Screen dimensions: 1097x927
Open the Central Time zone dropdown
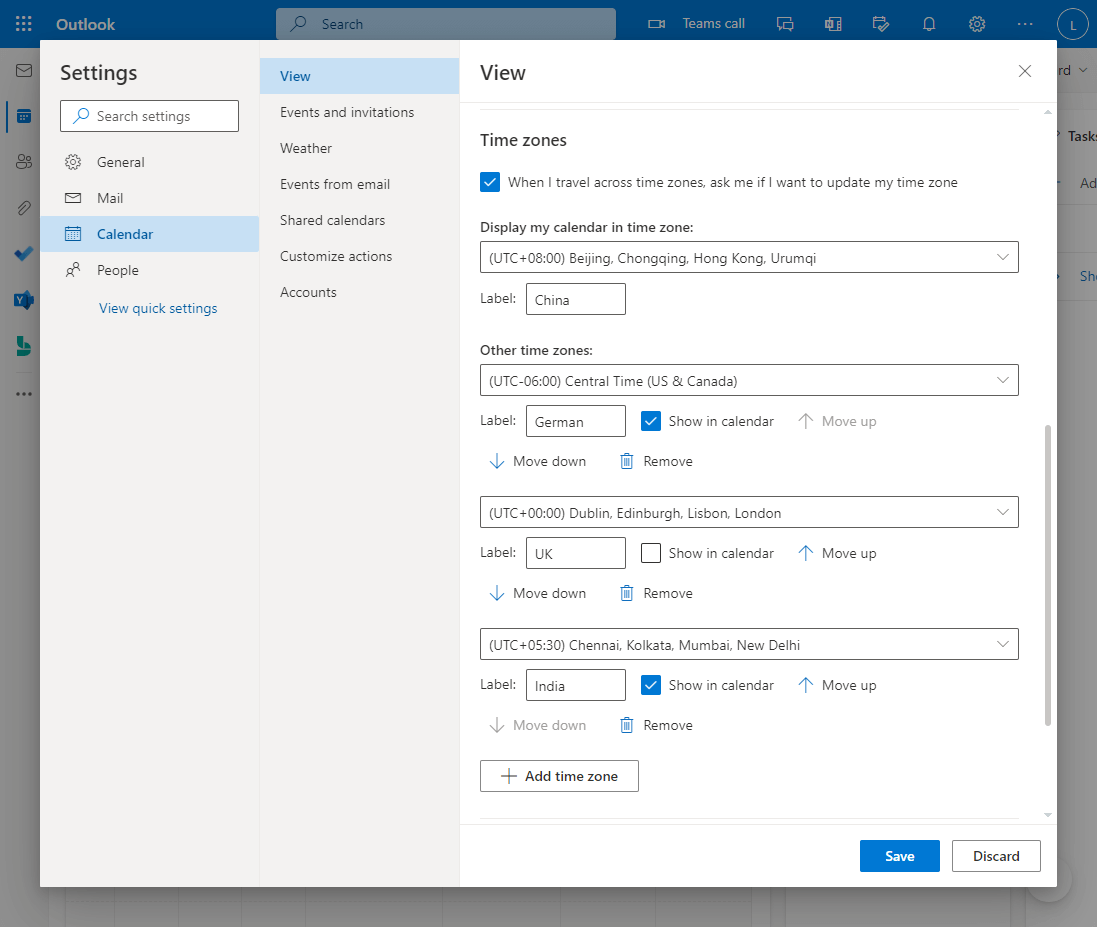[749, 380]
